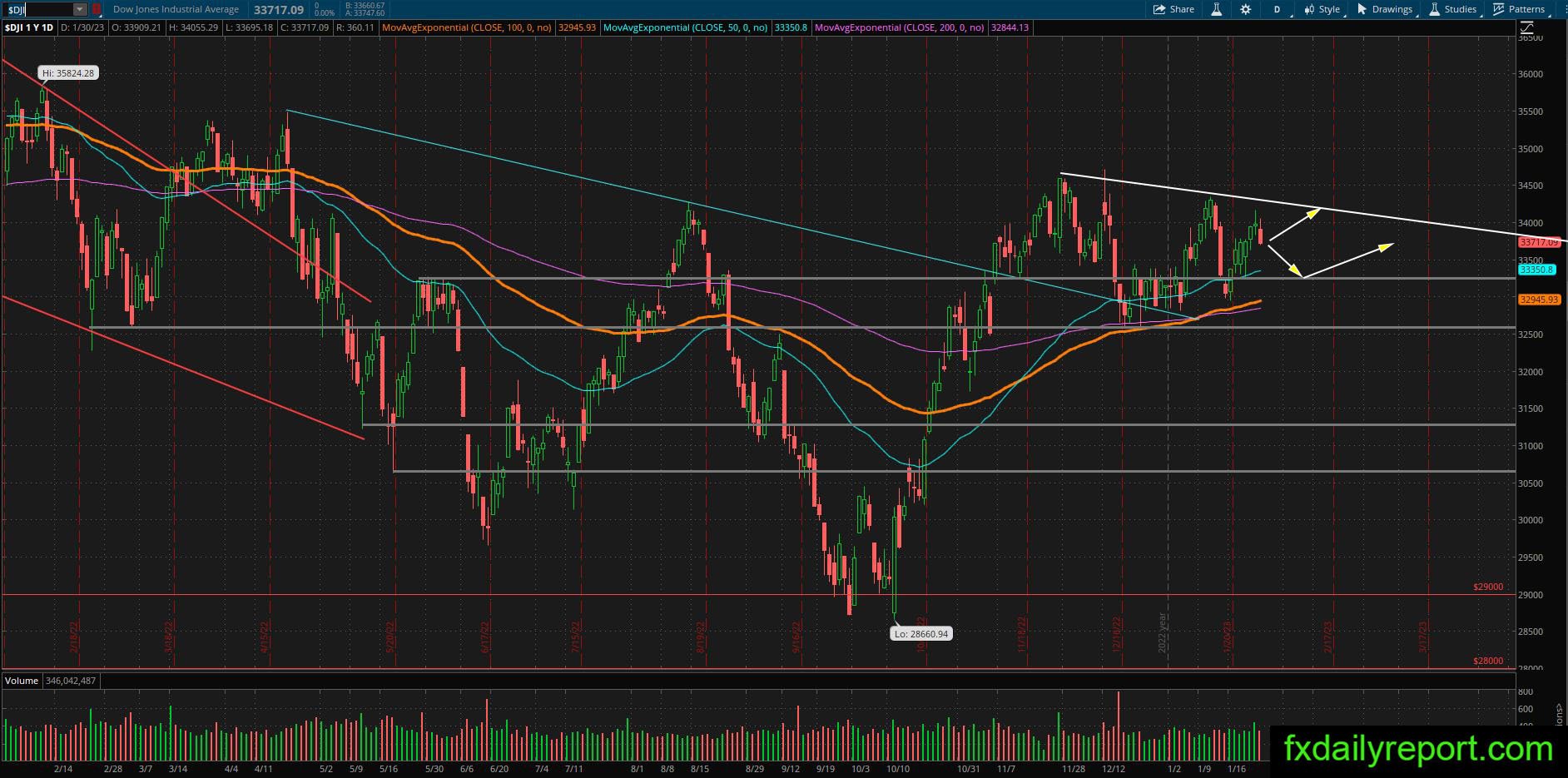The height and width of the screenshot is (778, 1568).
Task: Click the Volume study label
Action: point(22,681)
